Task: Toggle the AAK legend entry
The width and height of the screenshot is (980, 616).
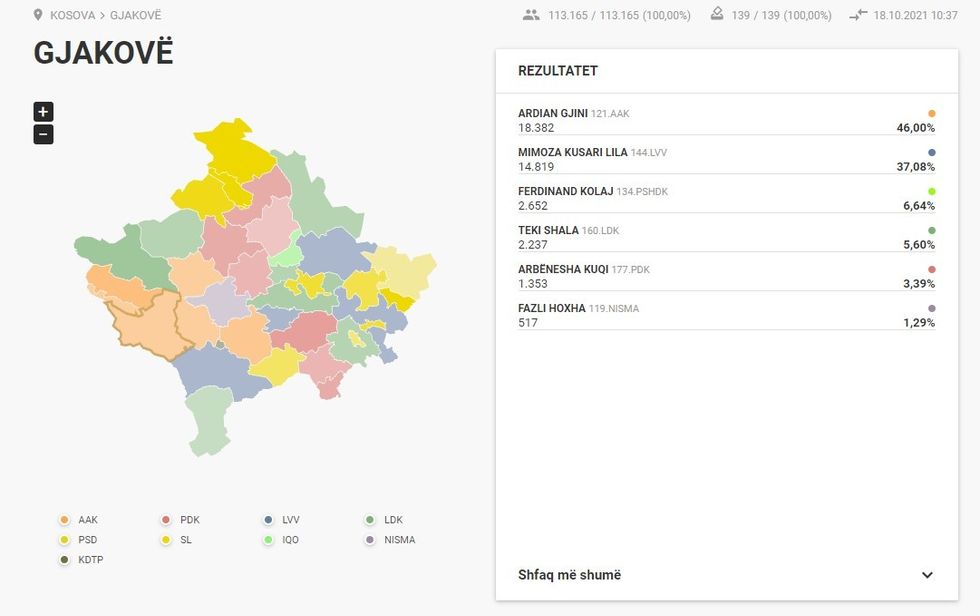Action: pyautogui.click(x=80, y=519)
